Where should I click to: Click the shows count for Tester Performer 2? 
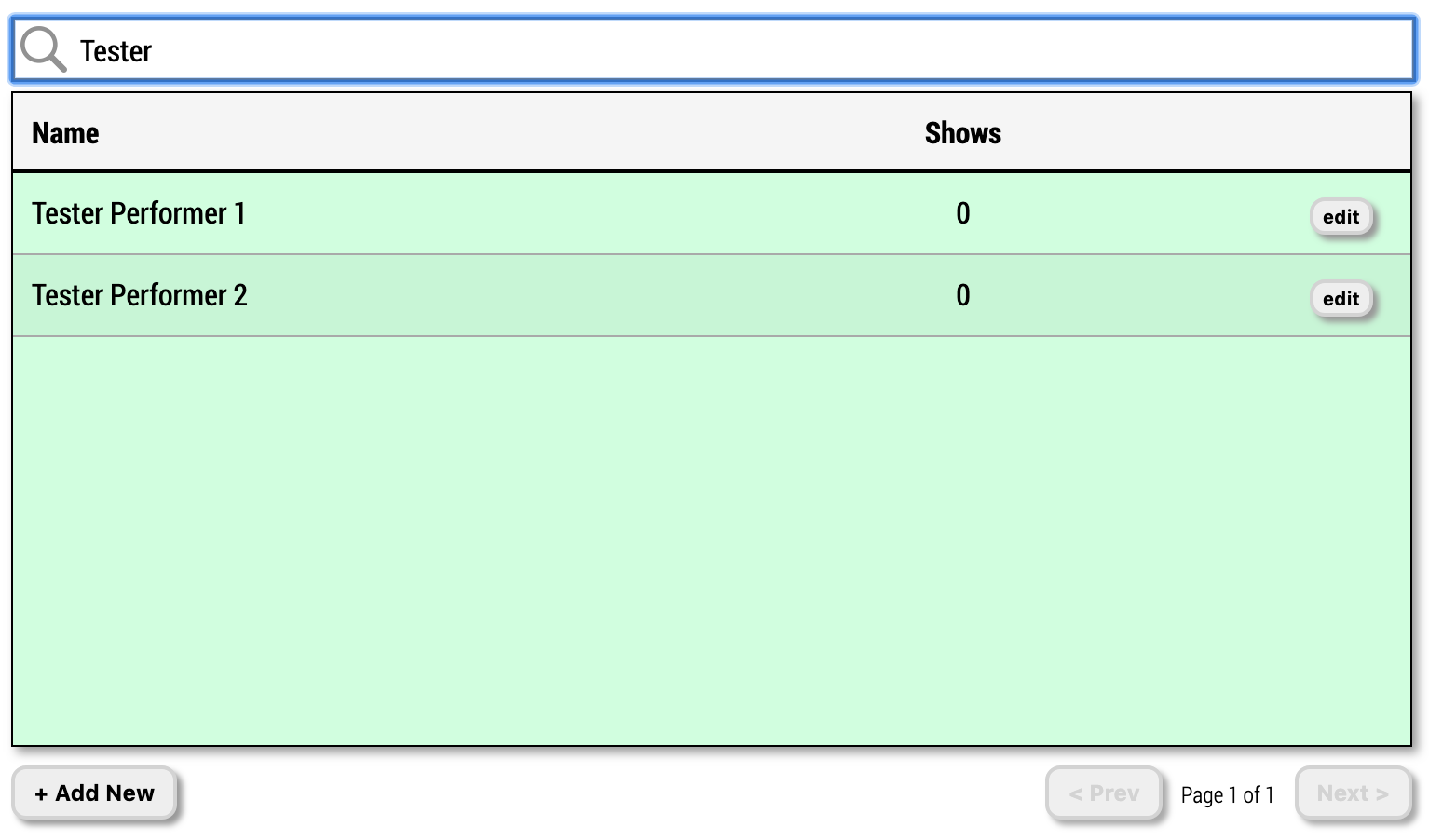pos(961,295)
